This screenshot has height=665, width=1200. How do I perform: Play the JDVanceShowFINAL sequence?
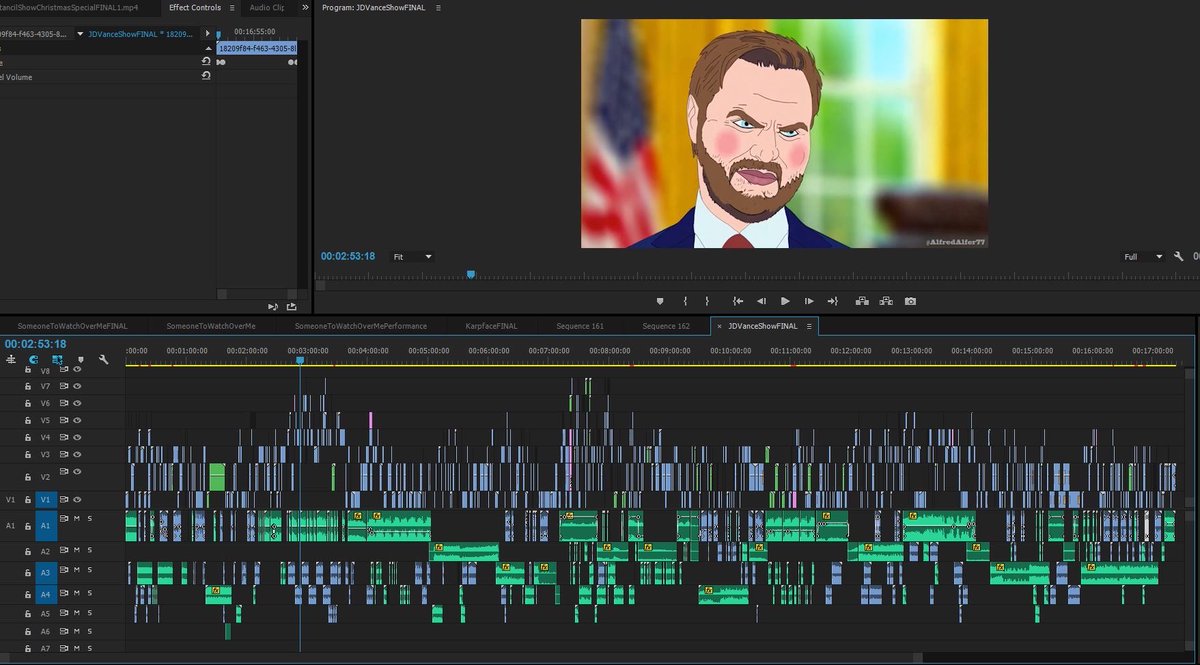[785, 301]
